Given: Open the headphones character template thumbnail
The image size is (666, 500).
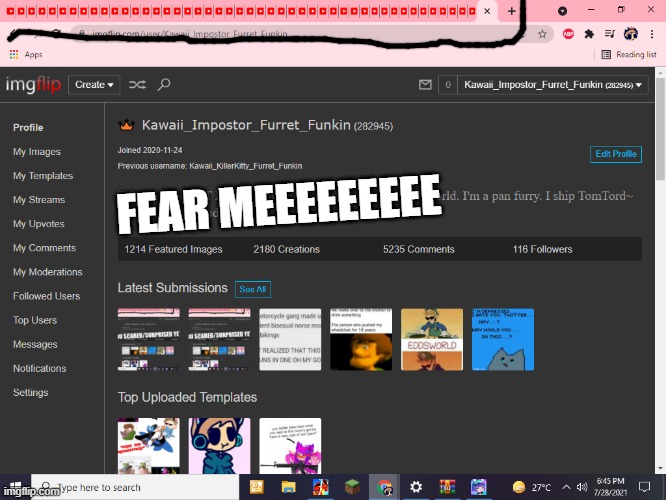Looking at the screenshot, I should tap(220, 446).
